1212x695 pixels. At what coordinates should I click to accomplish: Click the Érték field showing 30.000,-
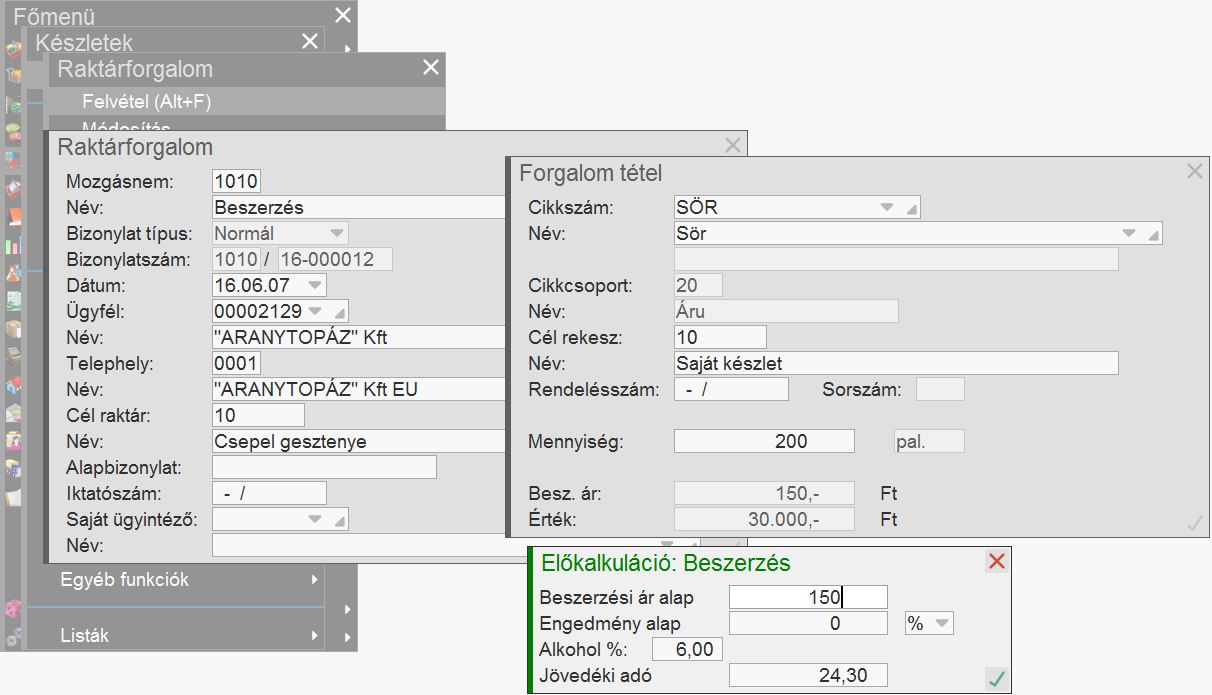click(765, 519)
